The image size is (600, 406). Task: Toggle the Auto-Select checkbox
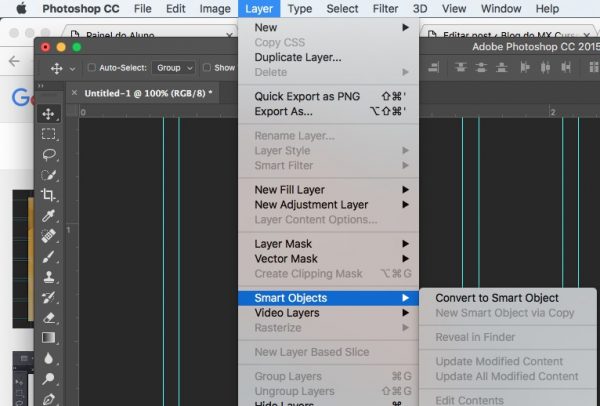point(91,68)
